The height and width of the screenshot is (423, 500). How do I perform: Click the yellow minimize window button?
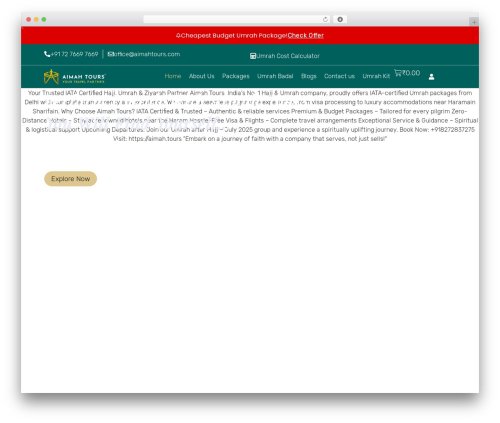click(x=36, y=19)
